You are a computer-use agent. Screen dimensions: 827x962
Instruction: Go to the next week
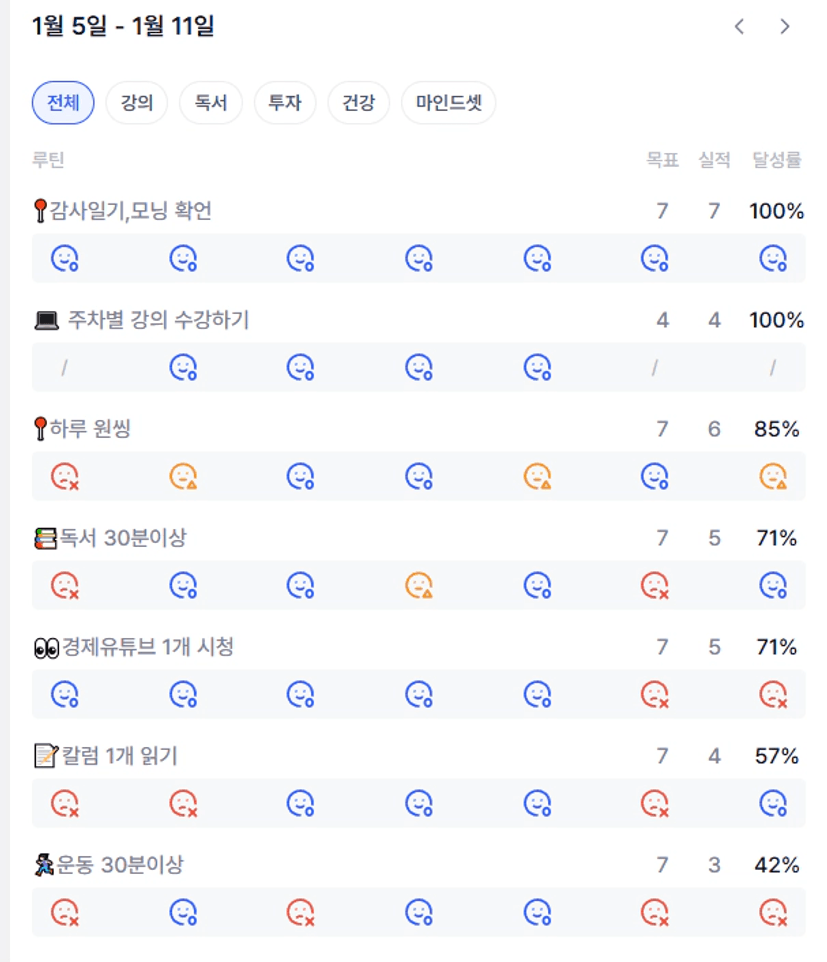tap(785, 27)
